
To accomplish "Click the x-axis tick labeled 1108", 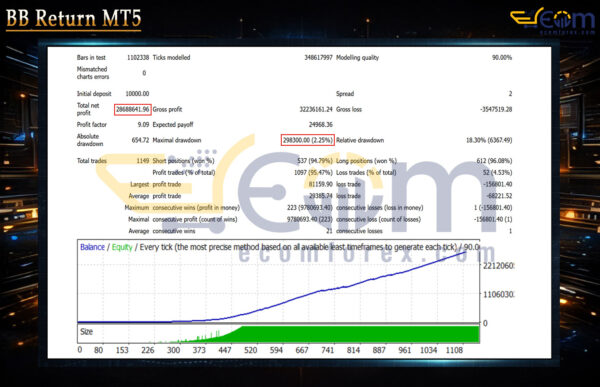I will pyautogui.click(x=454, y=350).
